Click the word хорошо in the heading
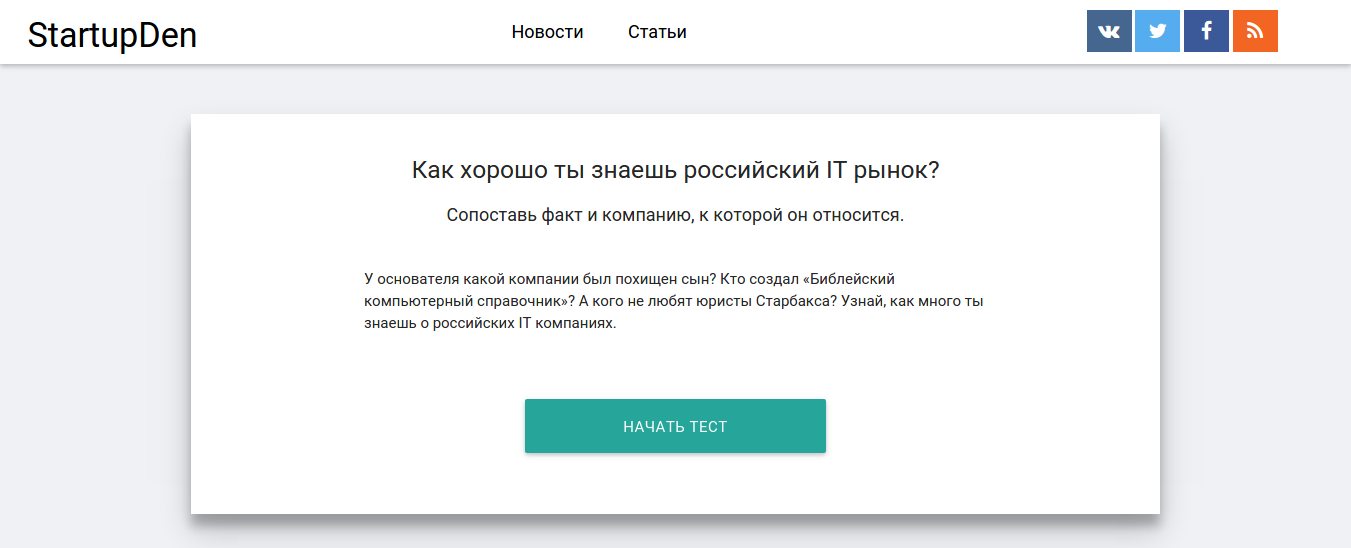1351x548 pixels. pyautogui.click(x=502, y=170)
